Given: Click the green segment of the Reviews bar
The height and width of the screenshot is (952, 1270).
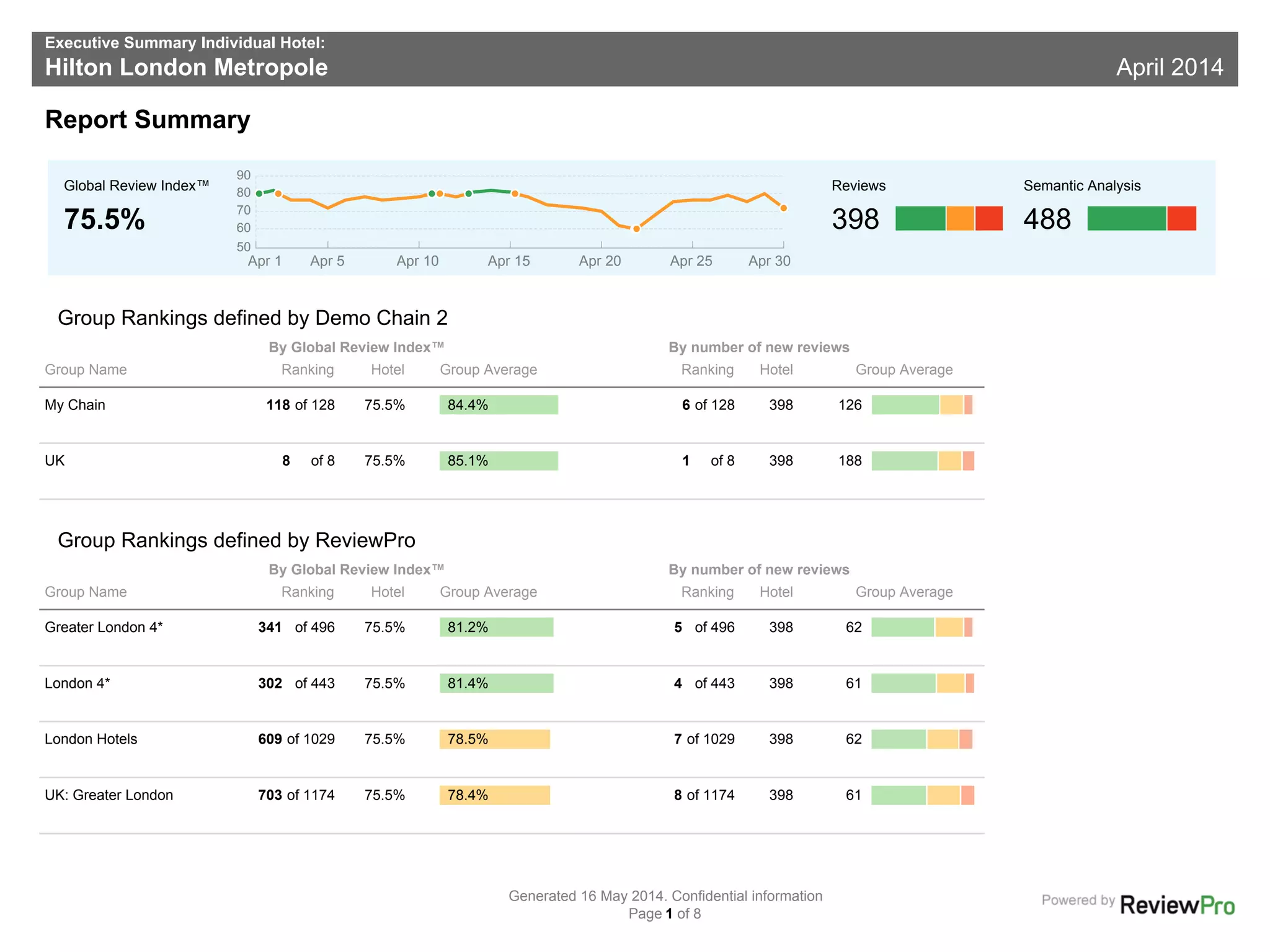Looking at the screenshot, I should [x=920, y=218].
